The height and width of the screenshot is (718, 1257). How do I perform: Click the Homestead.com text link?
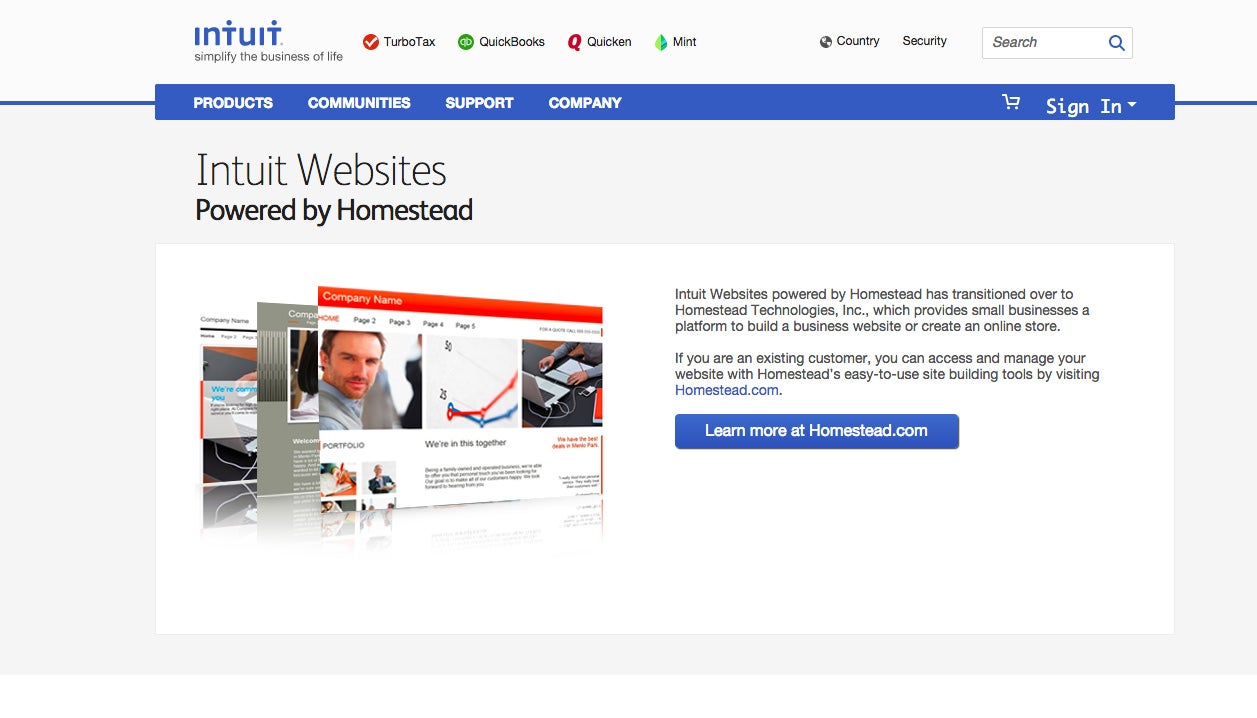pos(727,390)
